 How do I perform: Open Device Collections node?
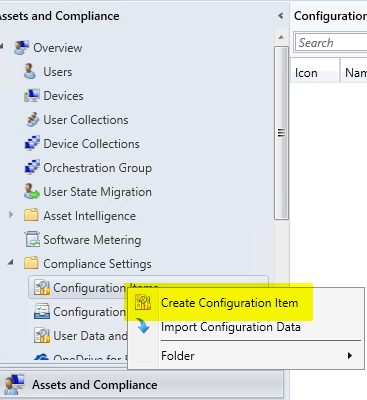click(x=91, y=144)
